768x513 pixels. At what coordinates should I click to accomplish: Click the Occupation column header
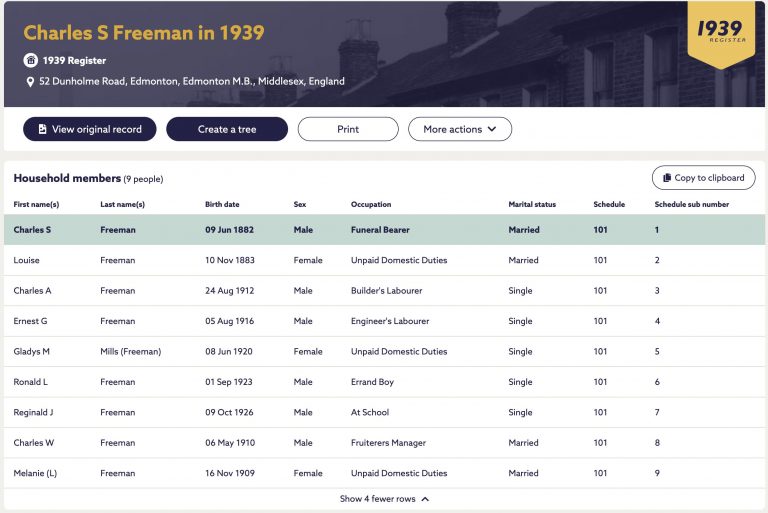371,204
